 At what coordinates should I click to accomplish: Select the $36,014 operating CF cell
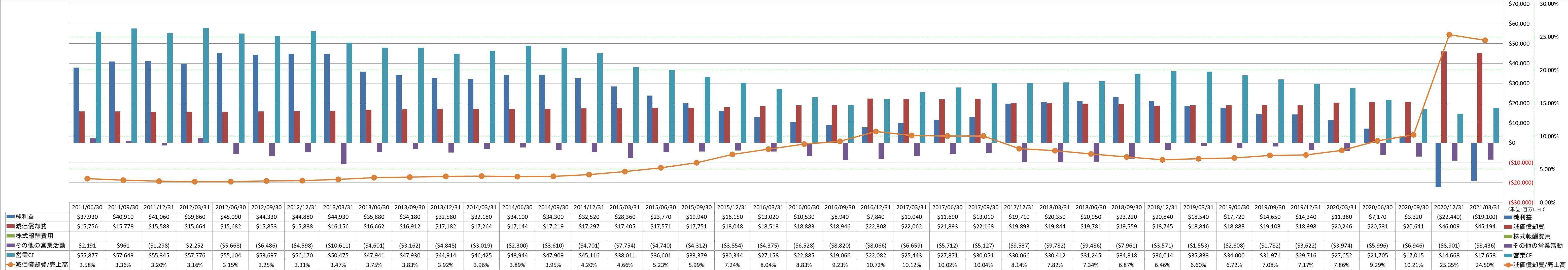(x=1163, y=255)
